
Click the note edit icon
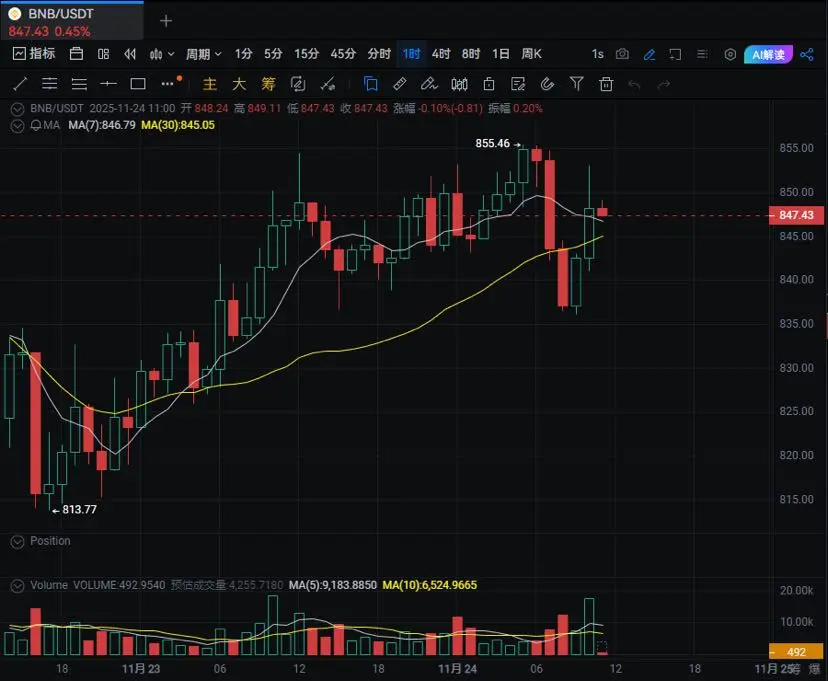click(x=518, y=84)
